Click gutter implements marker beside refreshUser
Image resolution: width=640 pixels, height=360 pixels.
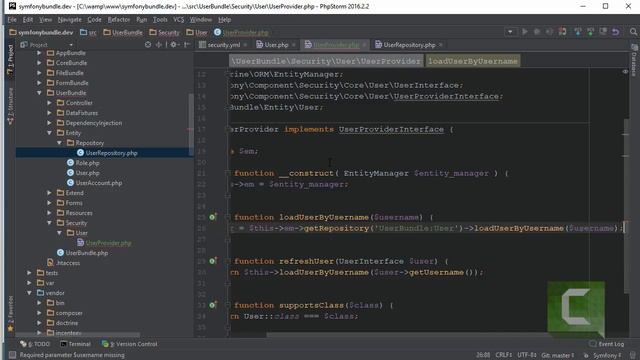(x=213, y=260)
